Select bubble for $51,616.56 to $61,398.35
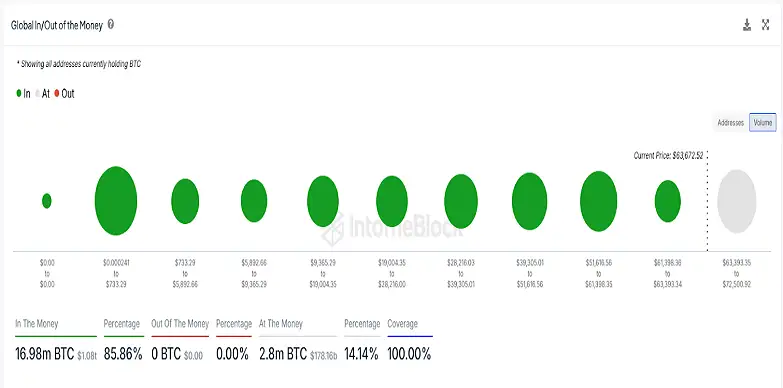 [598, 201]
